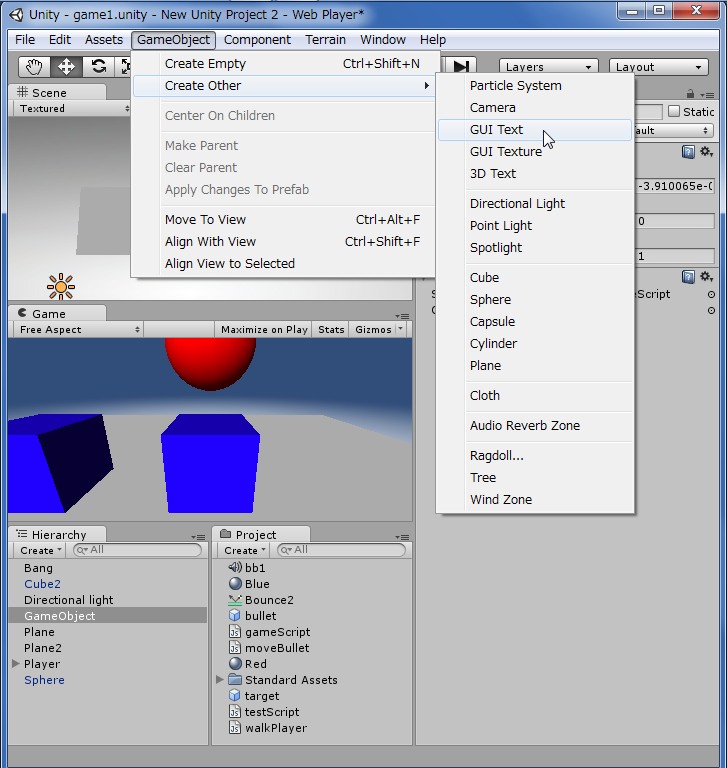
Task: Open the Free Aspect dropdown
Action: [x=79, y=329]
